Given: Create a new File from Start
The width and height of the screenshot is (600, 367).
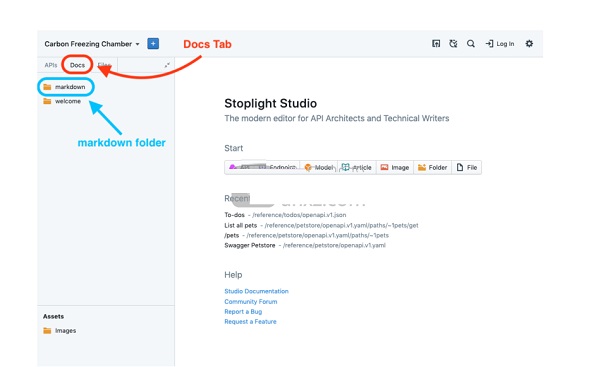Looking at the screenshot, I should pos(467,168).
